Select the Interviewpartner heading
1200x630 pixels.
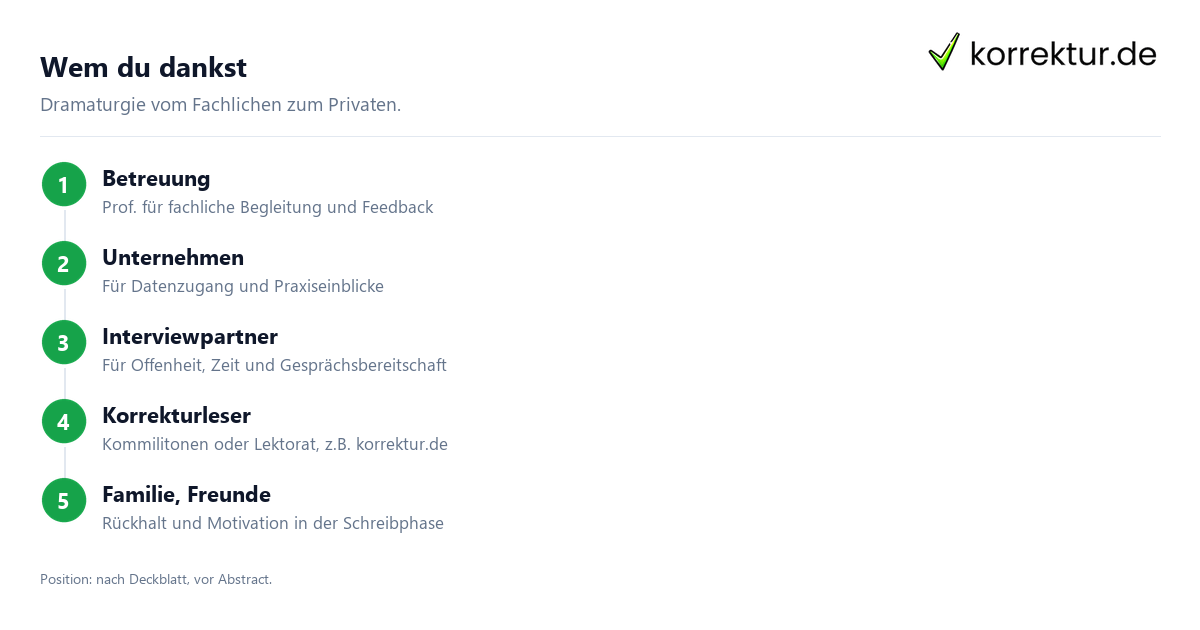click(190, 337)
